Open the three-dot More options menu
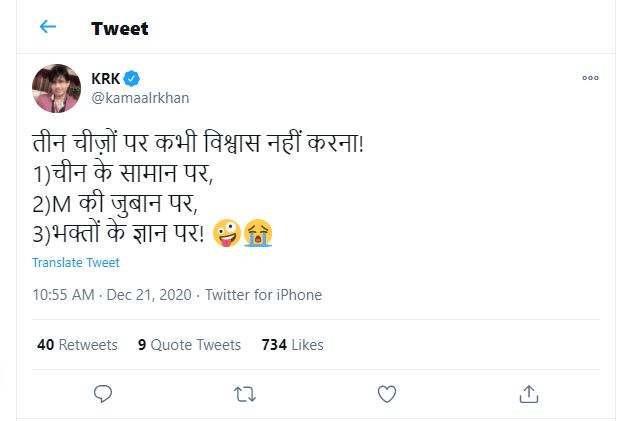This screenshot has width=619, height=421. pos(590,78)
